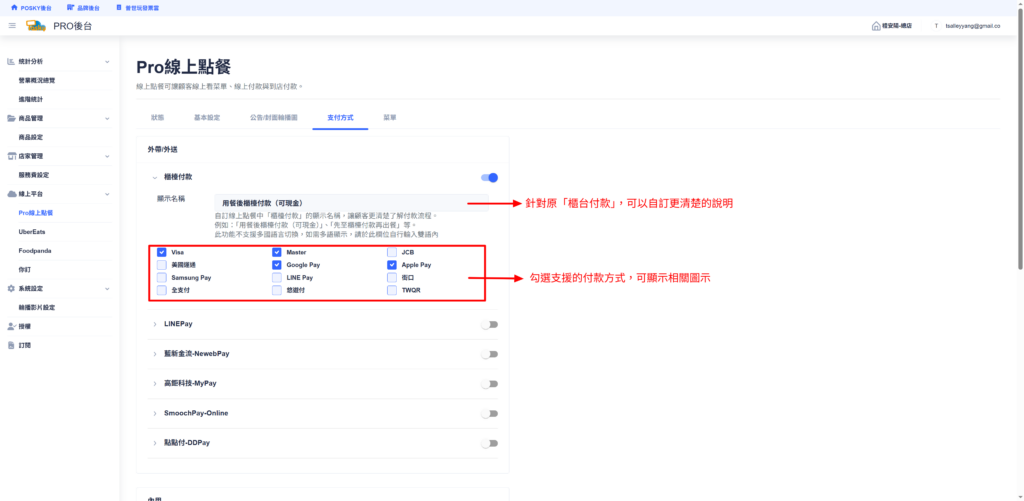Open Foodpanda in the sidebar
The image size is (1024, 501).
(35, 251)
